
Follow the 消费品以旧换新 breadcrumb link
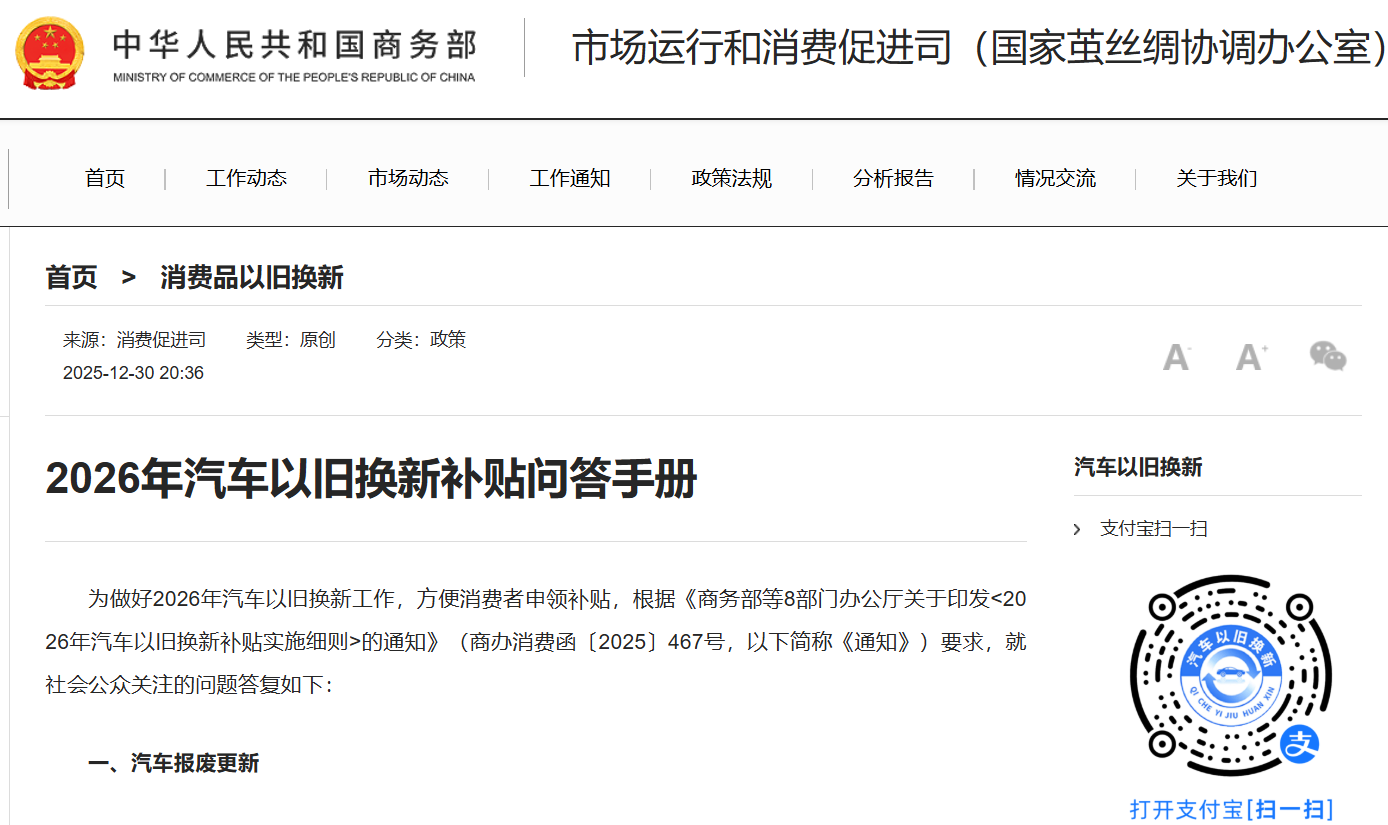coord(251,277)
